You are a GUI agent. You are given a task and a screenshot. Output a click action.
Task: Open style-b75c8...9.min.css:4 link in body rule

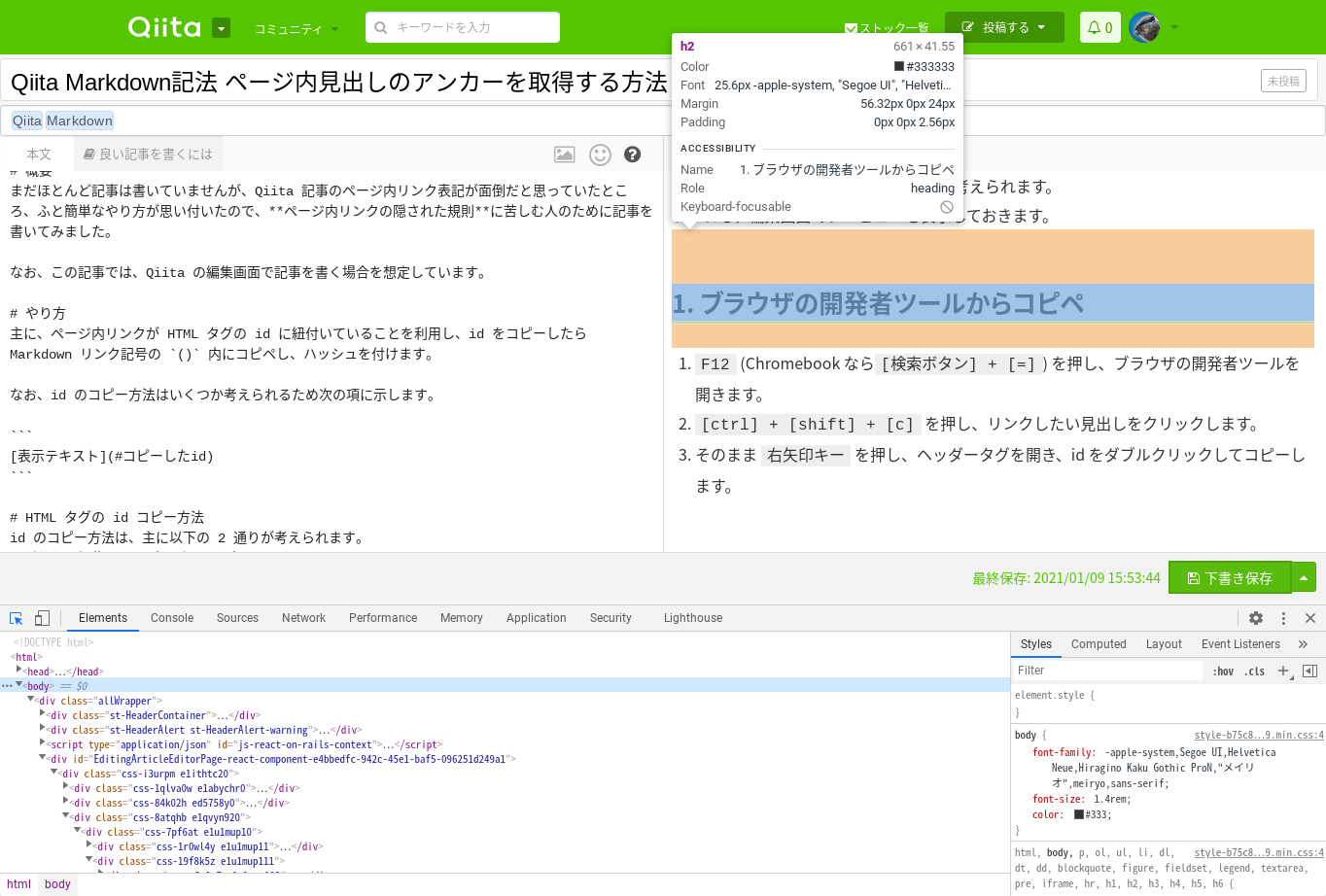coord(1259,736)
